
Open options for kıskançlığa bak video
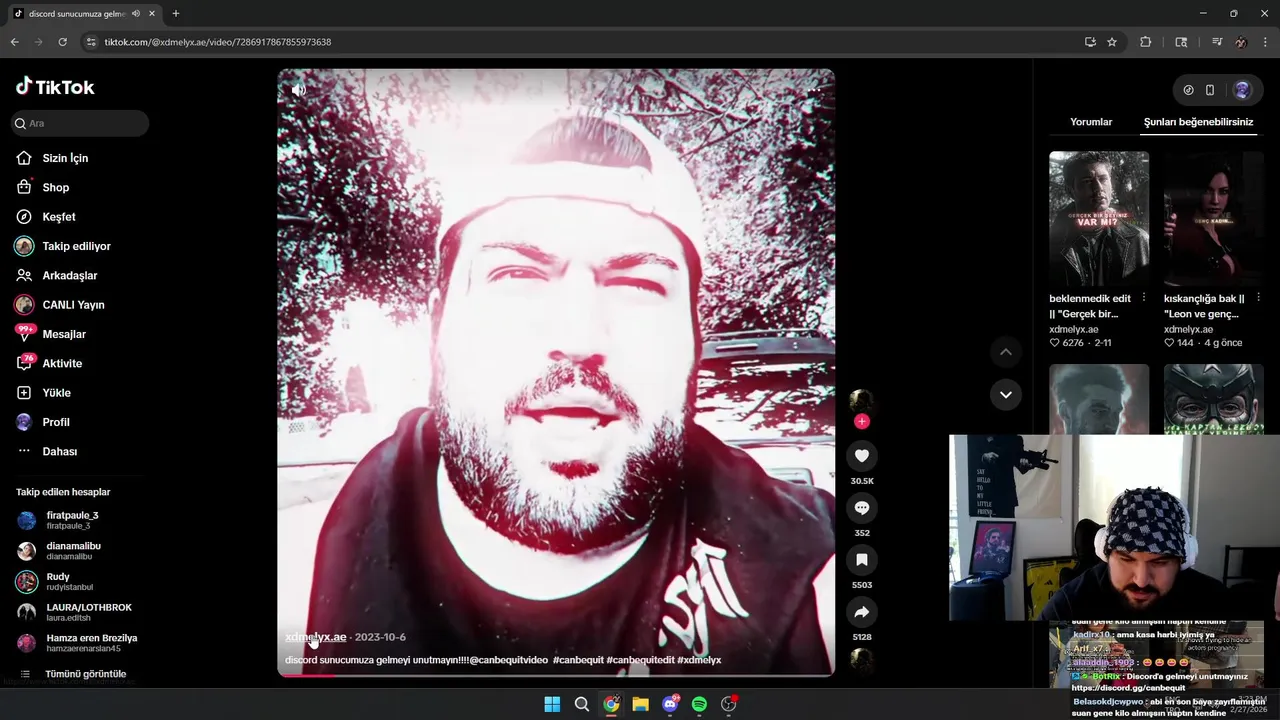[1258, 298]
